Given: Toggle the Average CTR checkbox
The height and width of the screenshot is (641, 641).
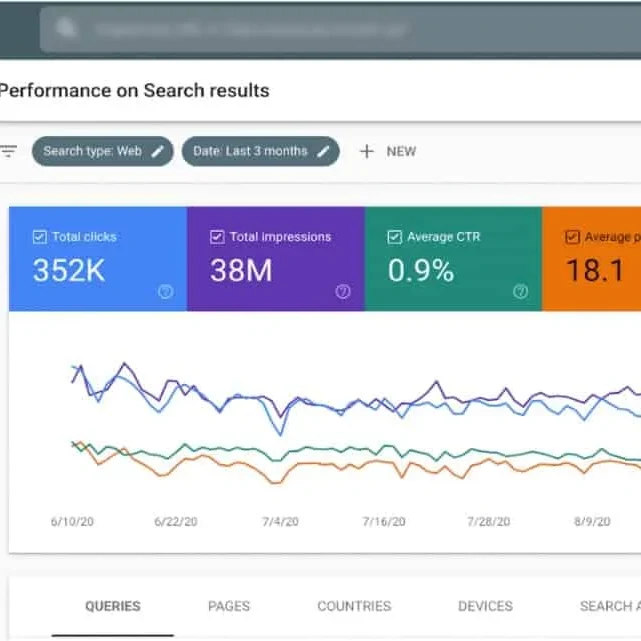Looking at the screenshot, I should (x=394, y=237).
